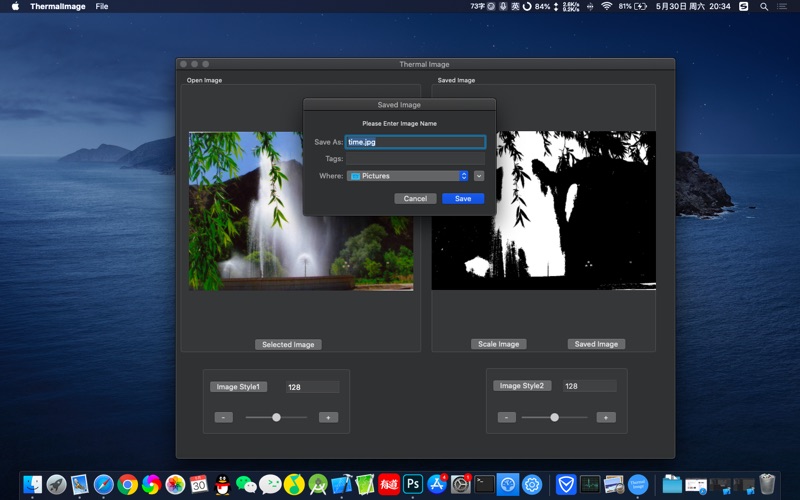This screenshot has height=500, width=800.
Task: Open Finder from the dock
Action: [33, 485]
